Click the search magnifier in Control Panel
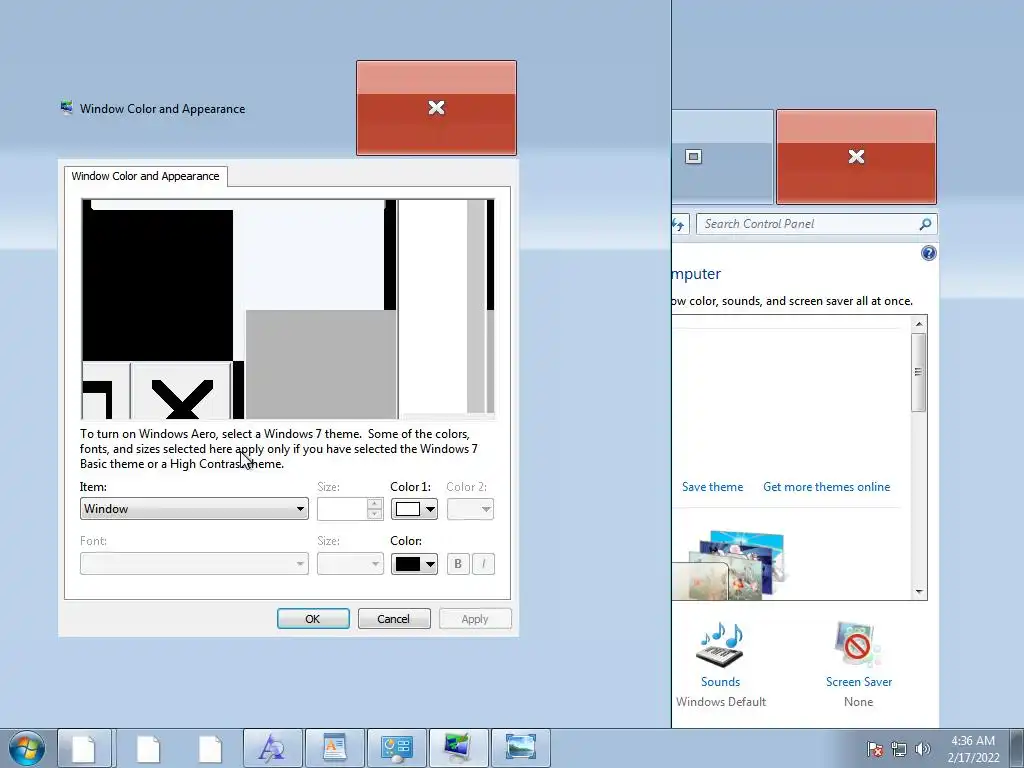 point(925,224)
